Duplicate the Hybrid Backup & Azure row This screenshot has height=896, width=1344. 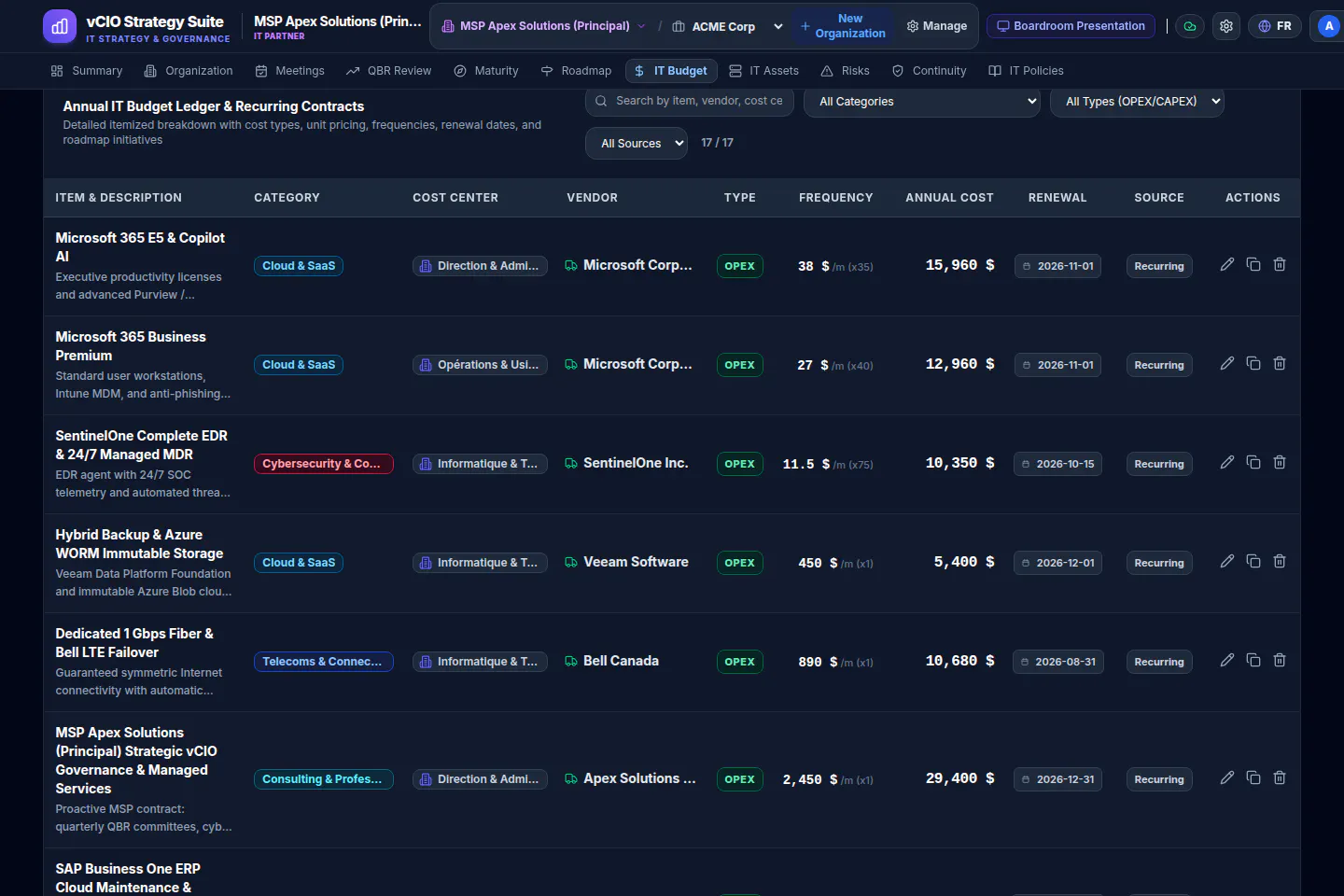point(1253,561)
